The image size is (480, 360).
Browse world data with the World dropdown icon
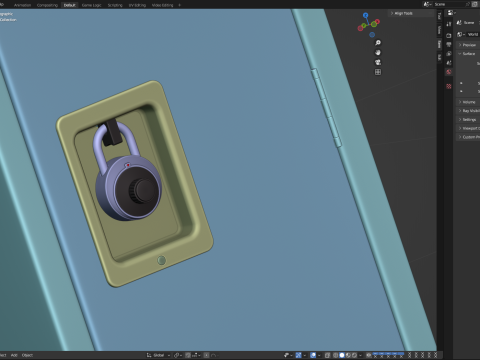pyautogui.click(x=461, y=34)
